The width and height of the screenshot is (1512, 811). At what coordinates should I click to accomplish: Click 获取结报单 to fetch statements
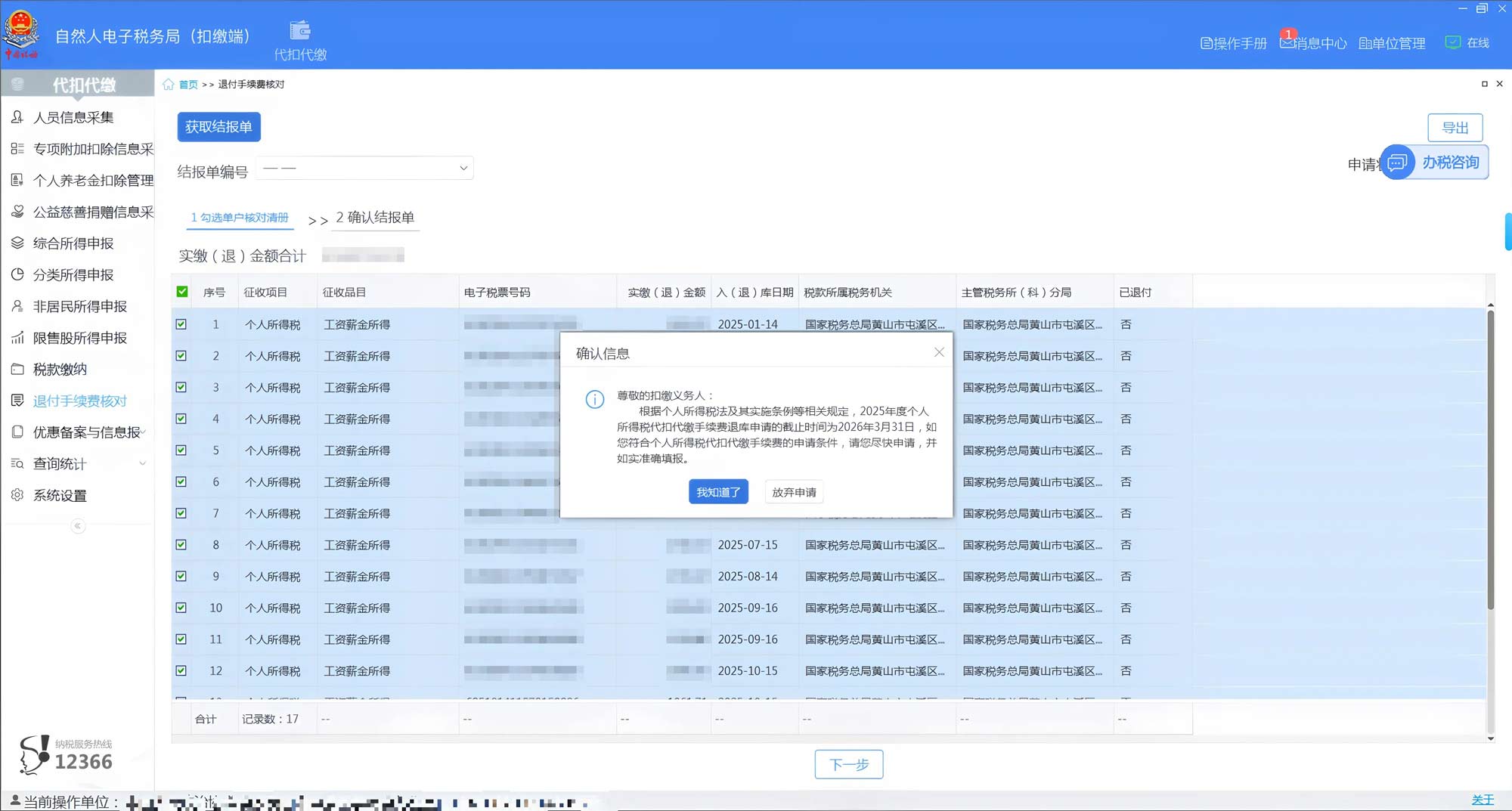click(x=218, y=127)
